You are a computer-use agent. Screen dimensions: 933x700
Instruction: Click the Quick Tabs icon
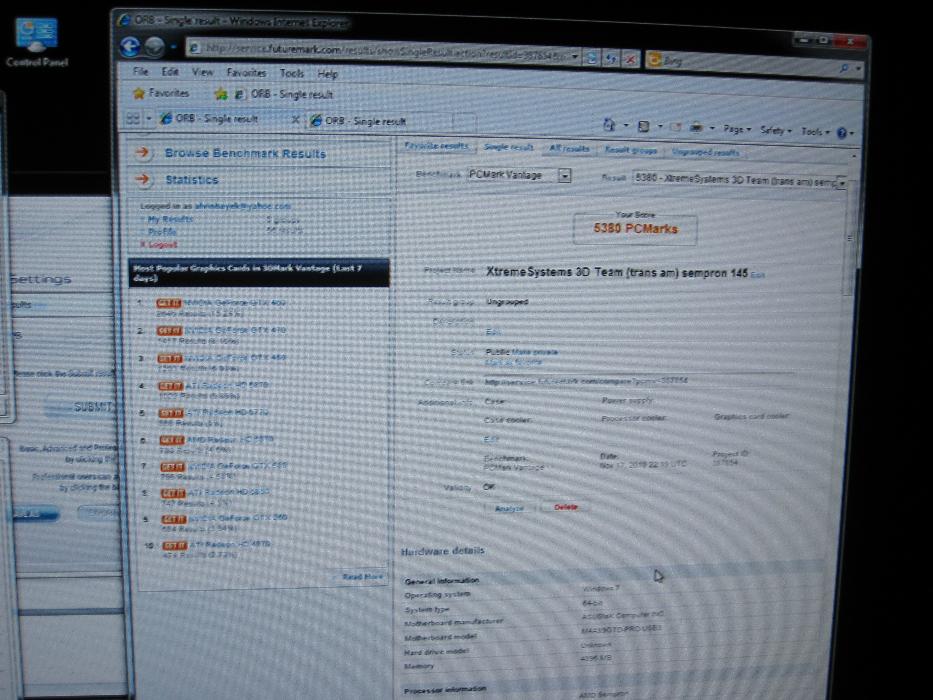pyautogui.click(x=133, y=118)
